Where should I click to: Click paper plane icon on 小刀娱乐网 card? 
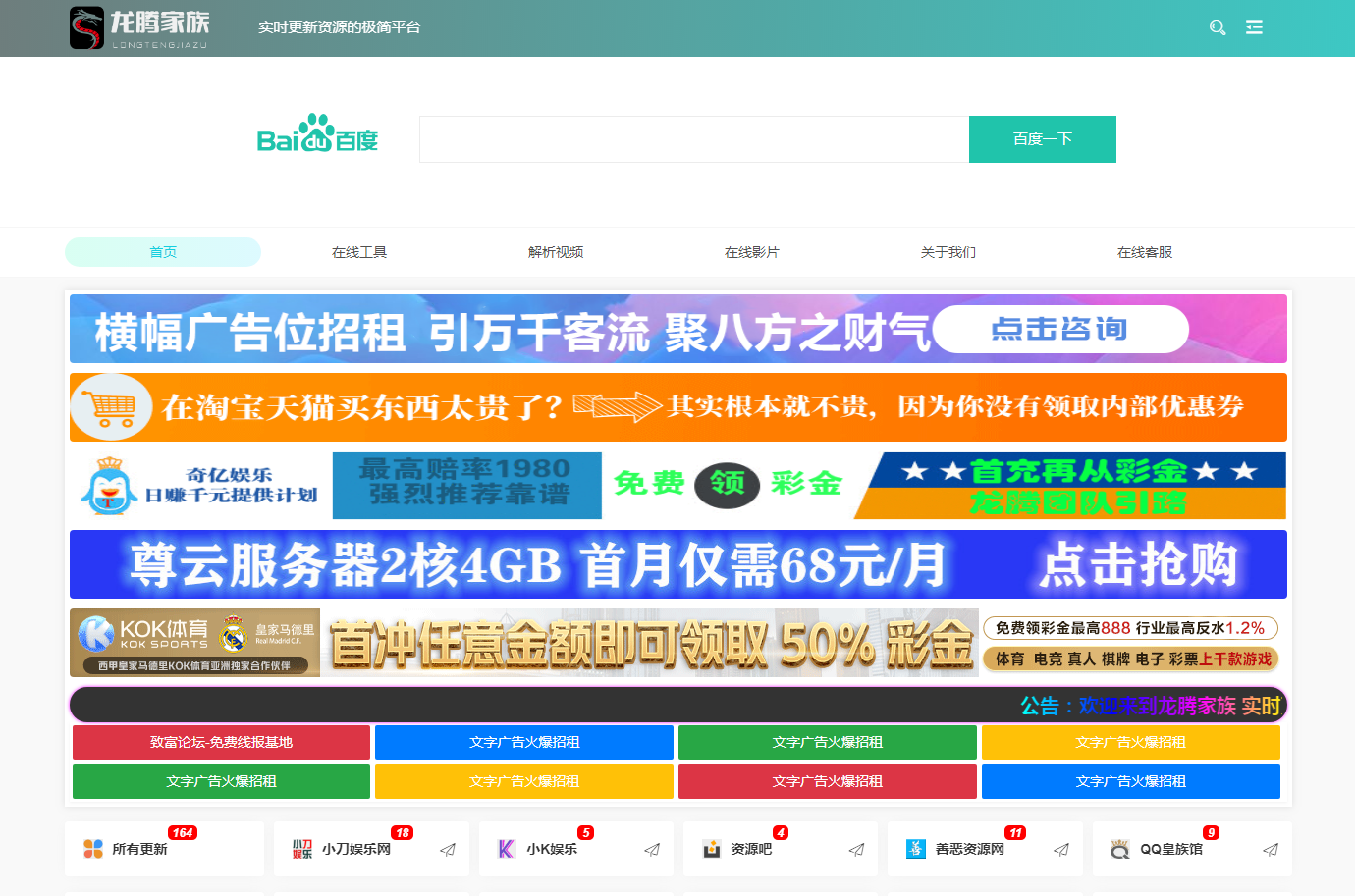point(448,850)
